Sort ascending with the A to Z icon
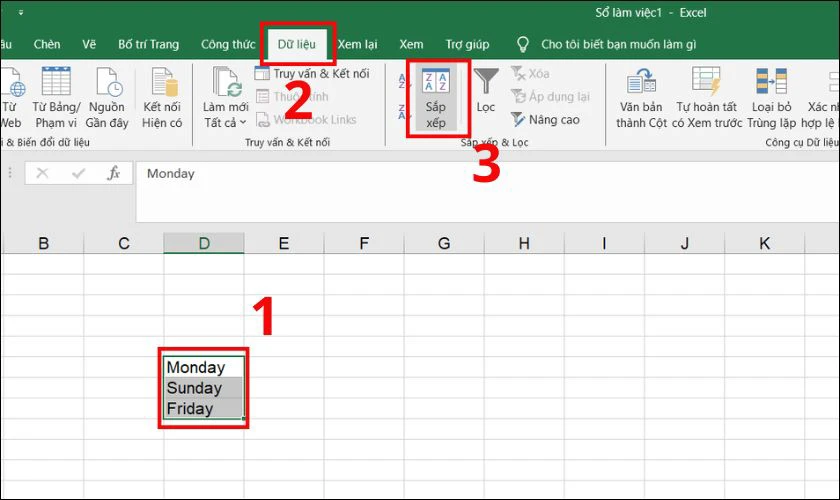The image size is (840, 500). coord(404,81)
